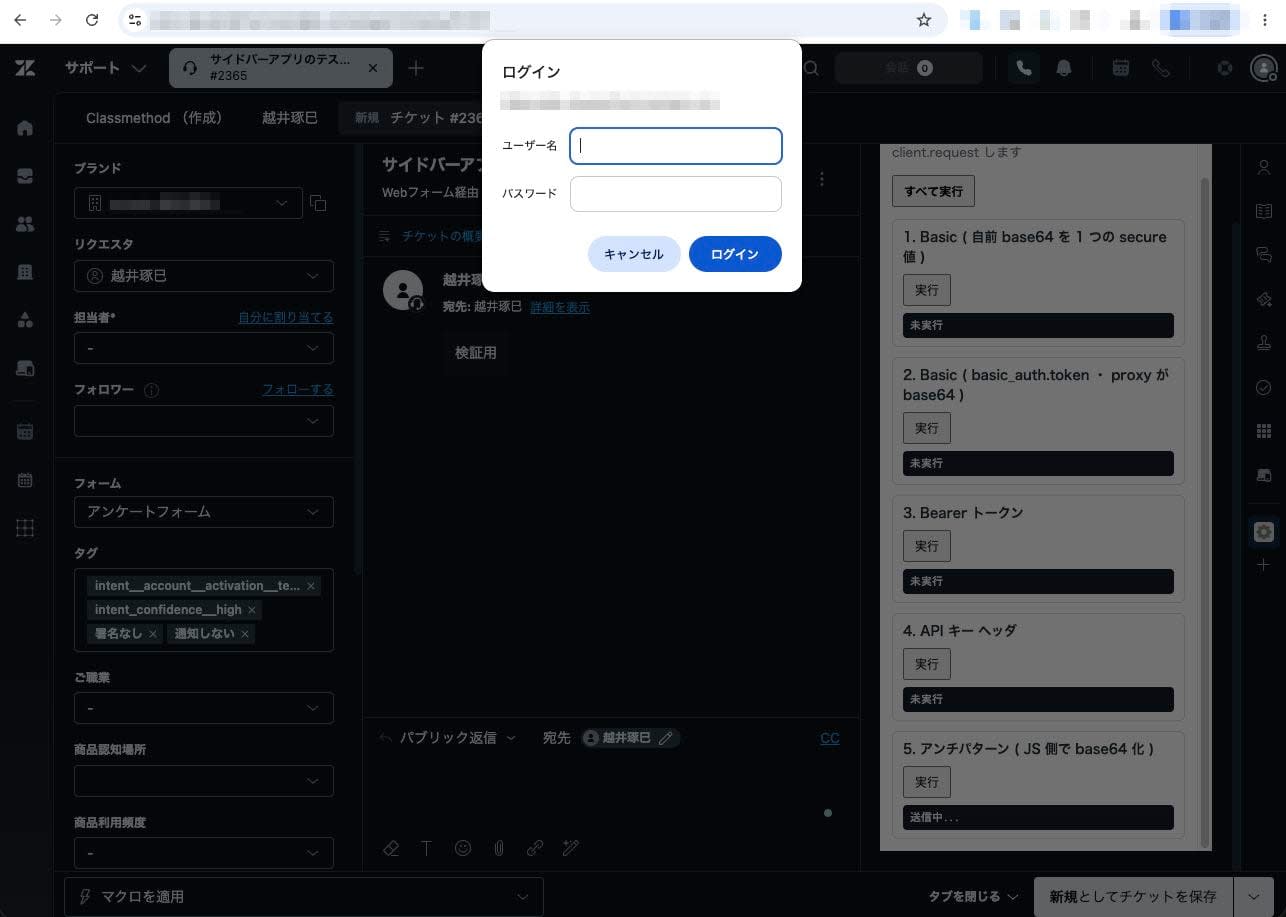This screenshot has width=1286, height=917.
Task: Switch to Classmethod（作成）tab
Action: coord(154,118)
